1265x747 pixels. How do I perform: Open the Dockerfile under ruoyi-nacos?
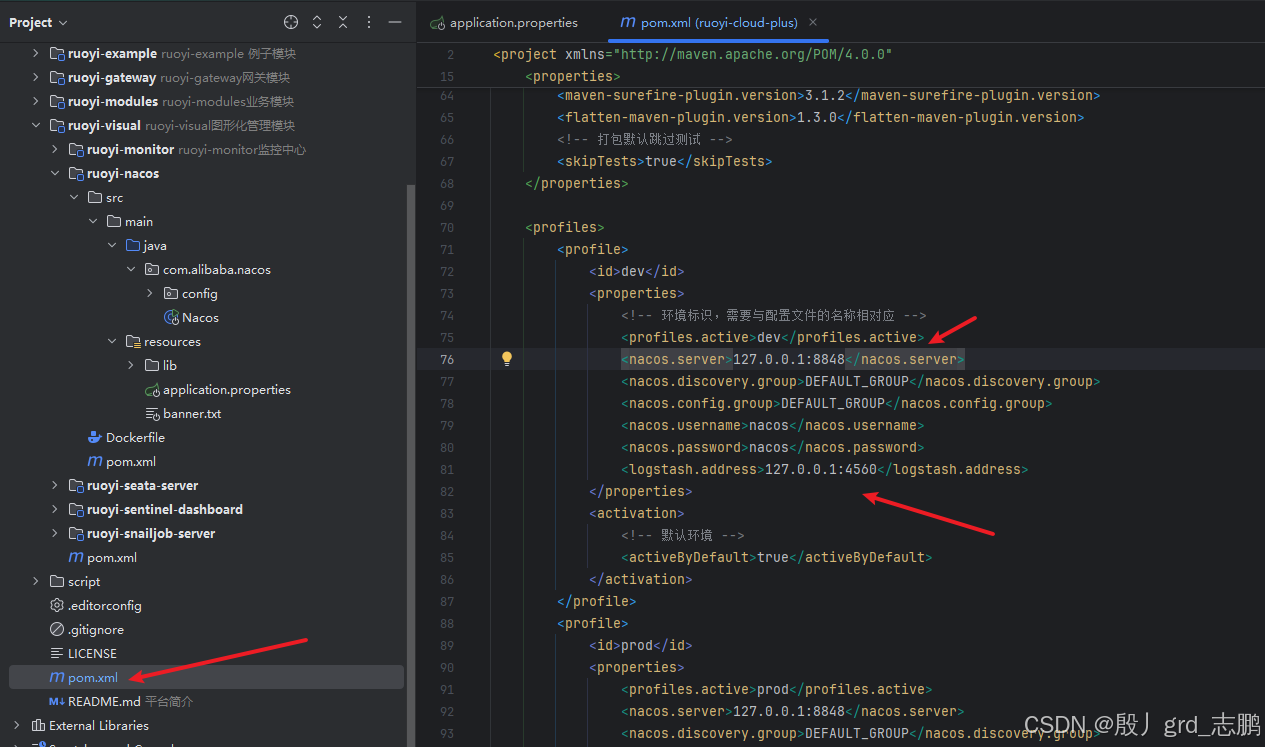(x=136, y=437)
